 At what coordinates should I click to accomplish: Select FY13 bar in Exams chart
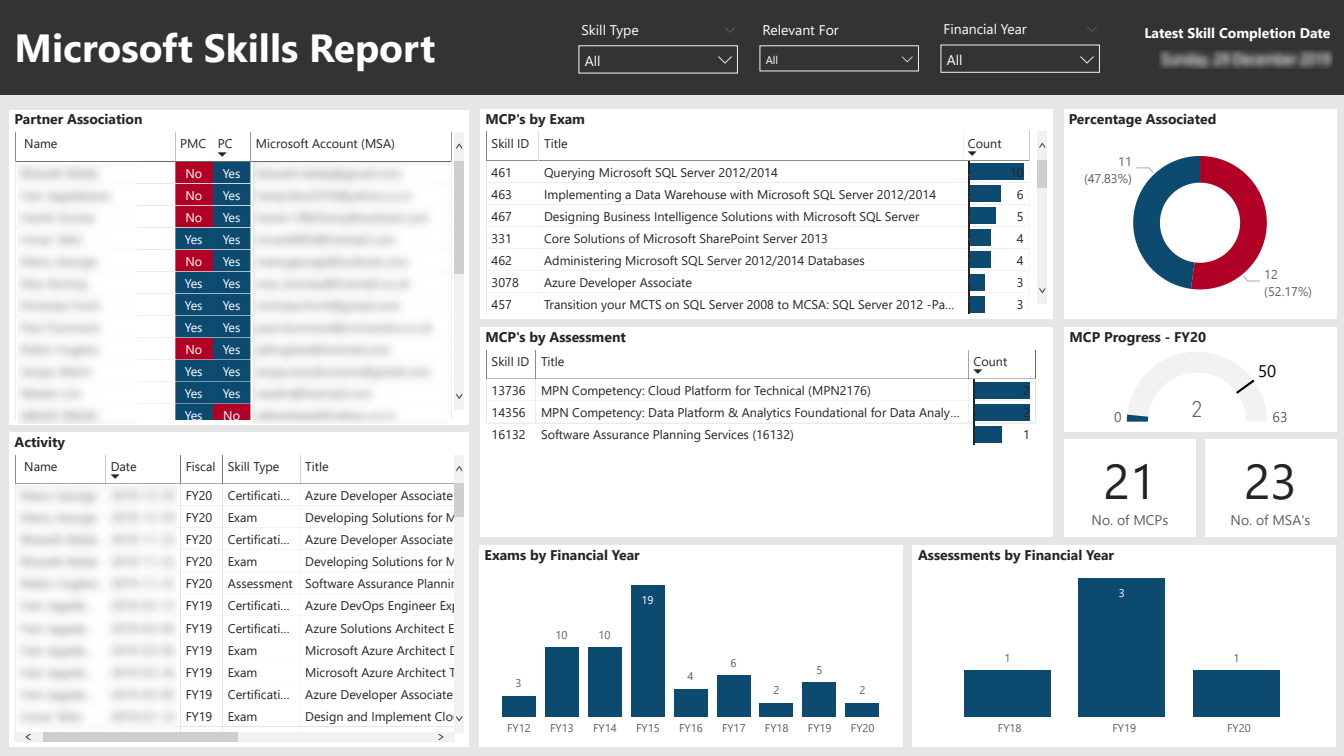click(x=562, y=682)
